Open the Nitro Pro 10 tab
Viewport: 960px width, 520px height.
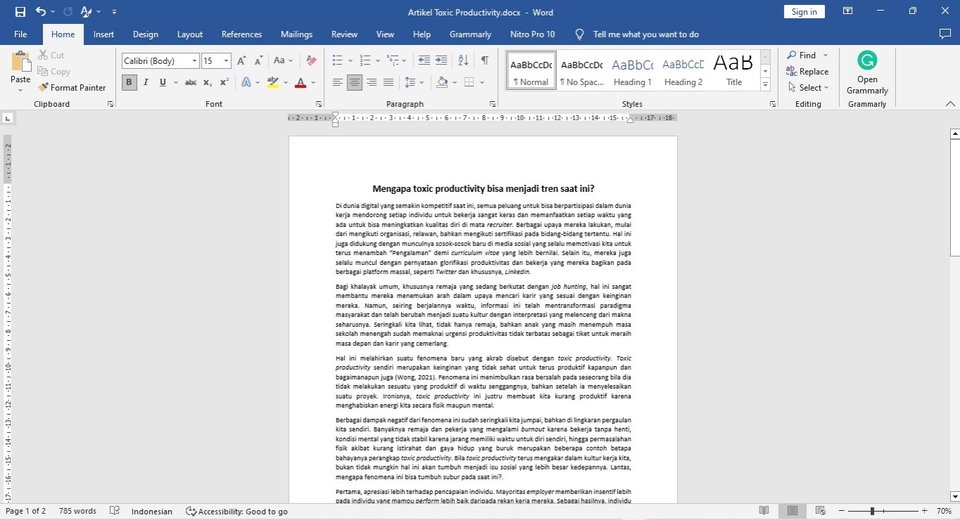(532, 34)
